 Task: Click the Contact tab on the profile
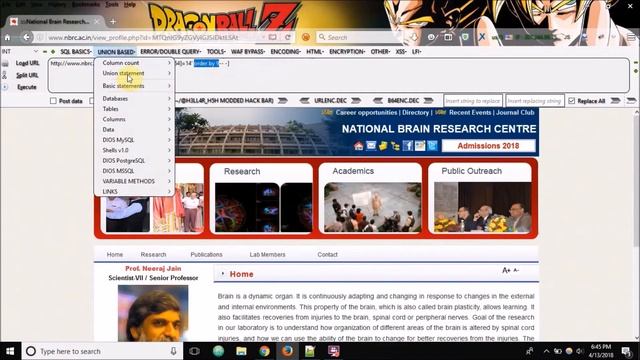coord(327,254)
